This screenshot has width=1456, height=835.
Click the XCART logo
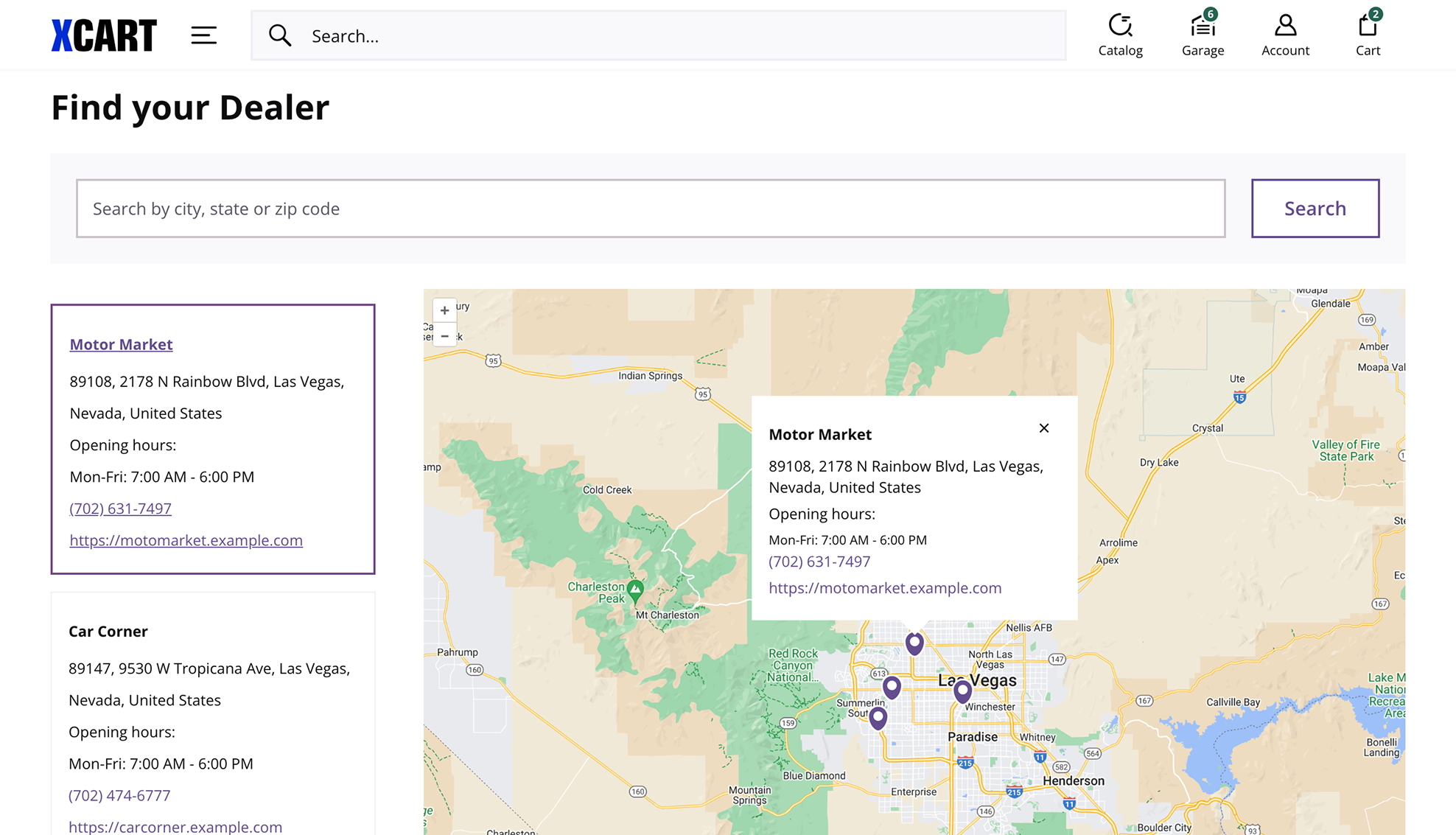tap(104, 35)
